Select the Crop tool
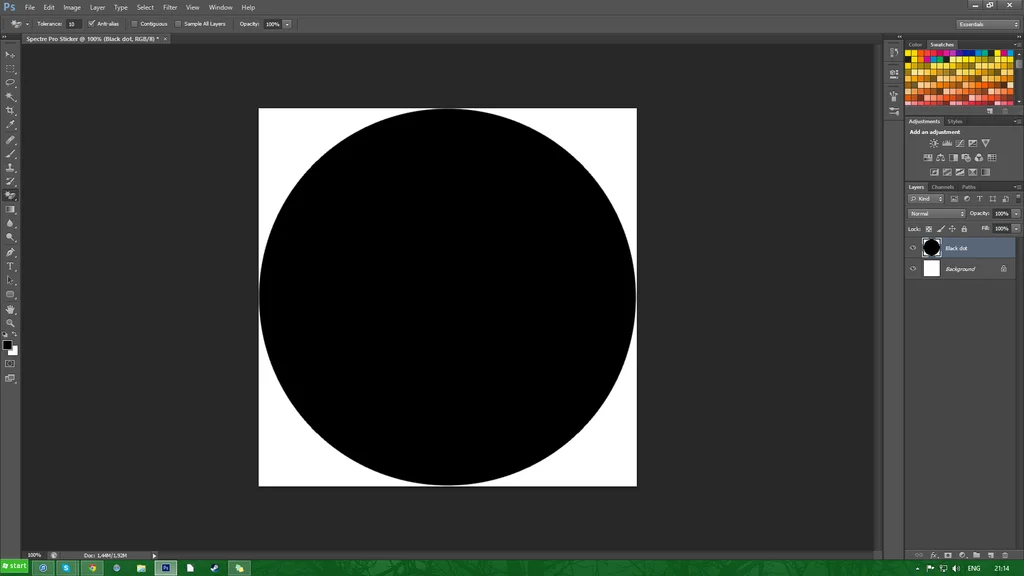The image size is (1024, 576). [x=10, y=111]
